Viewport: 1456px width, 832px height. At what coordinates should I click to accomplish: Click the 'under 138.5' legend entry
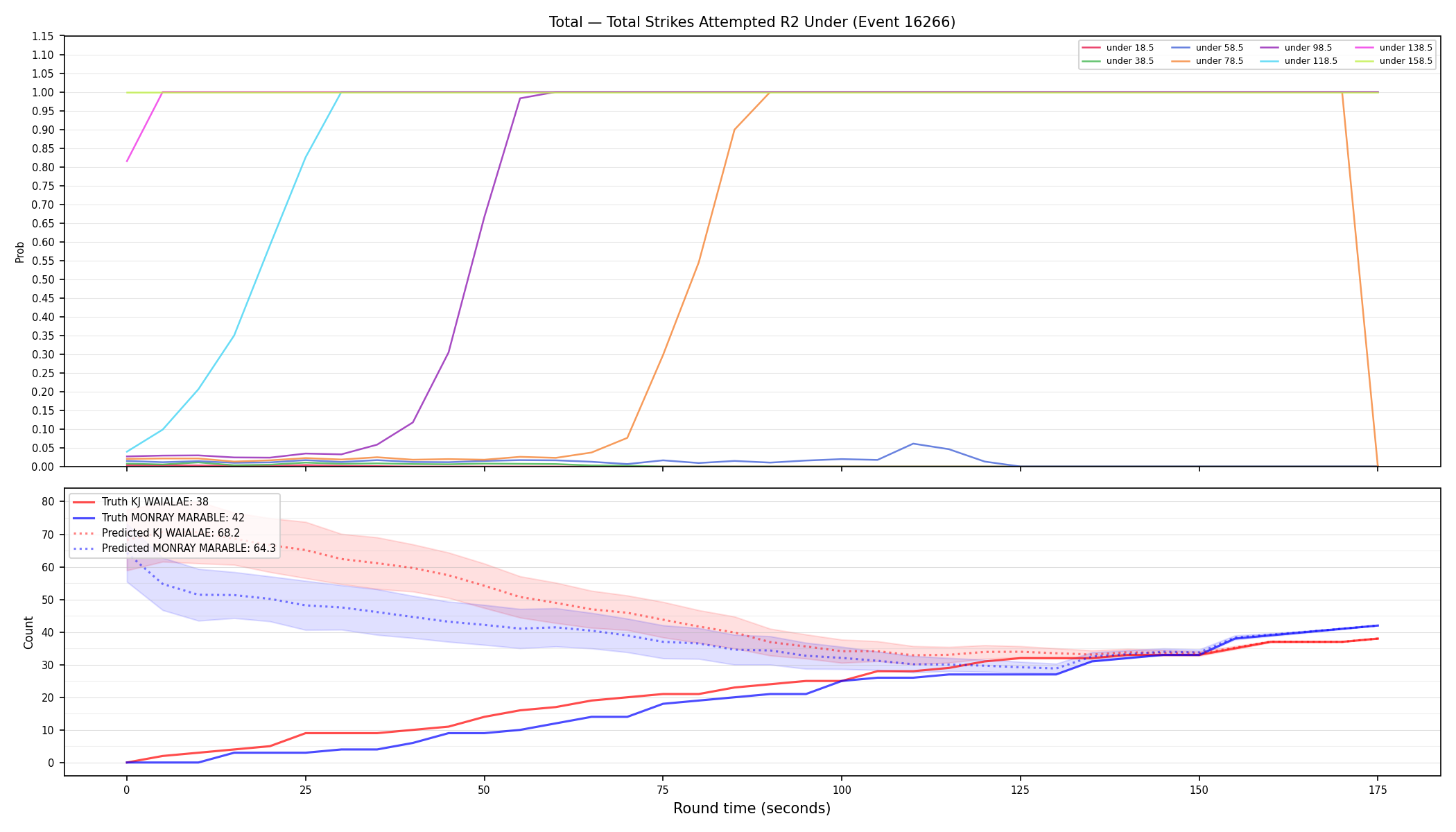click(1394, 48)
